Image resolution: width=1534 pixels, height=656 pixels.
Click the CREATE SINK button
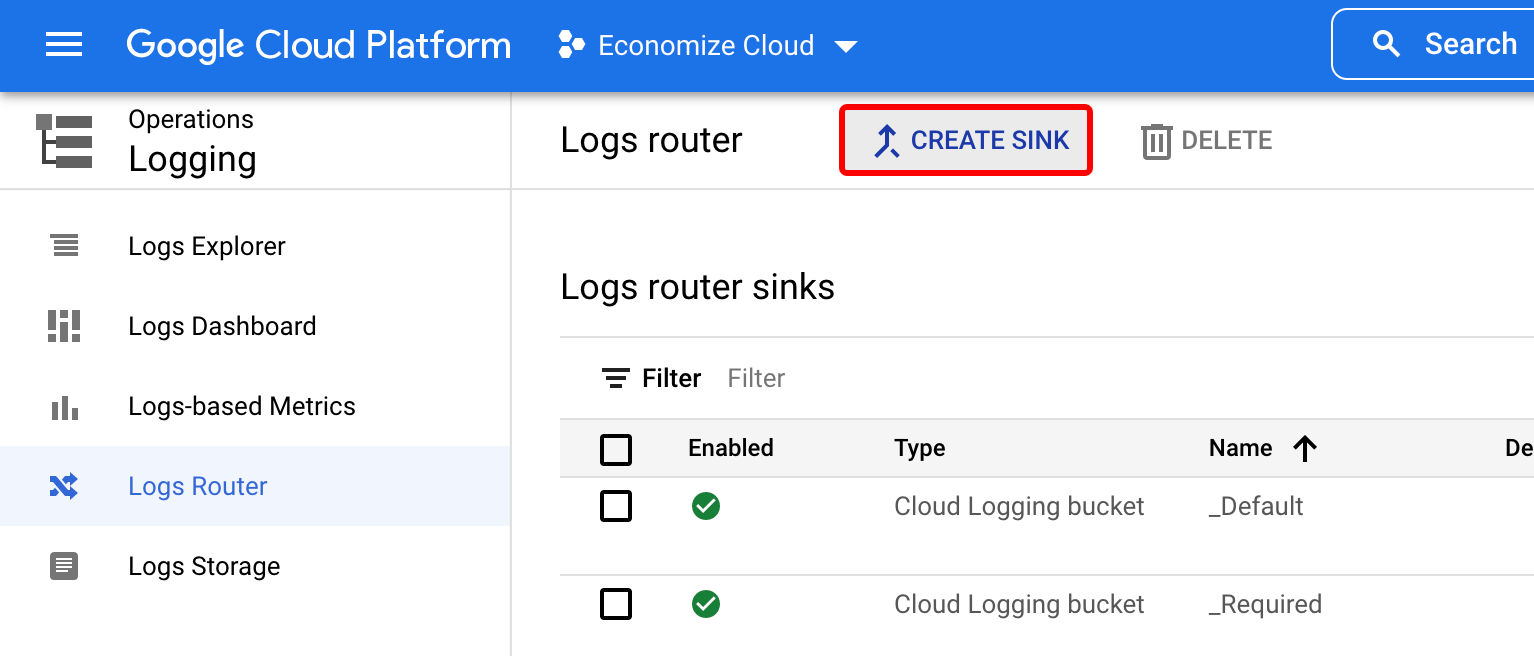click(965, 140)
